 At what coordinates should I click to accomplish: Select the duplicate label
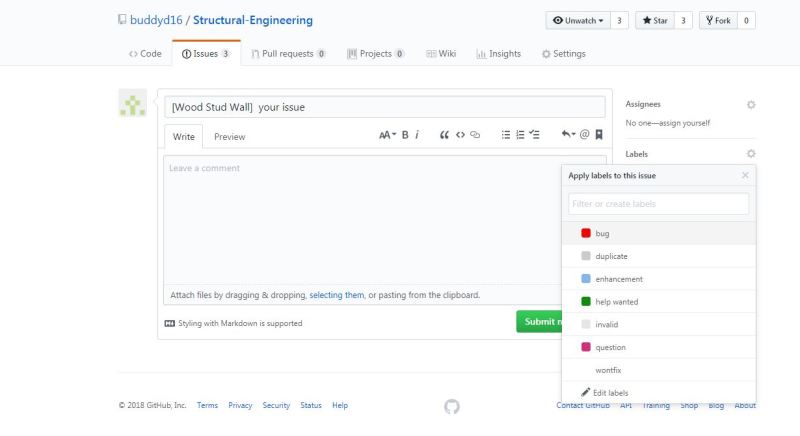[659, 256]
